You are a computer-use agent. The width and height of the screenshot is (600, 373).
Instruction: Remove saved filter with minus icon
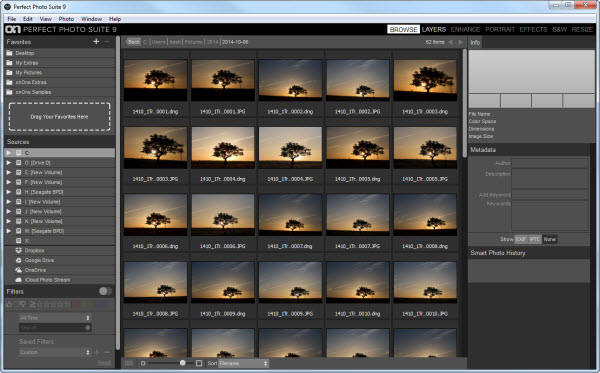(107, 352)
